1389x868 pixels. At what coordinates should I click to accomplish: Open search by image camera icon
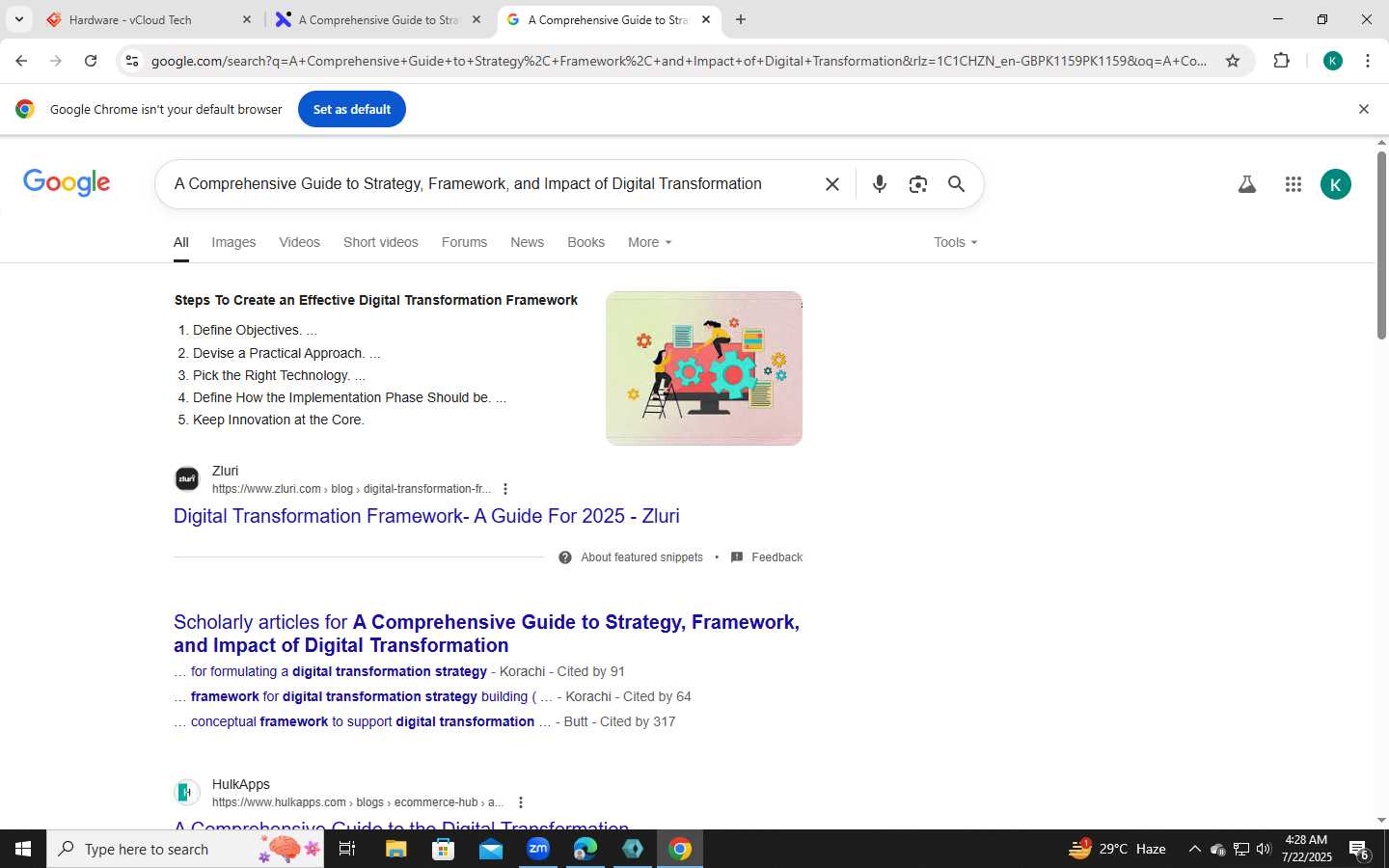coord(917,184)
